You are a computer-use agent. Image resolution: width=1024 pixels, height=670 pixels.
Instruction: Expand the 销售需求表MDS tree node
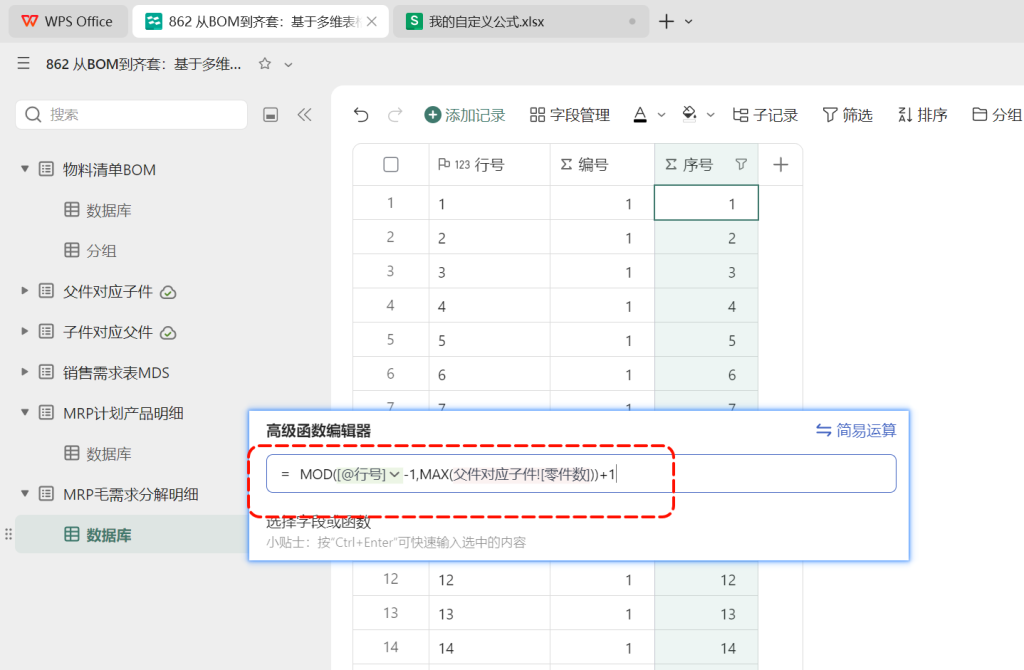(25, 372)
